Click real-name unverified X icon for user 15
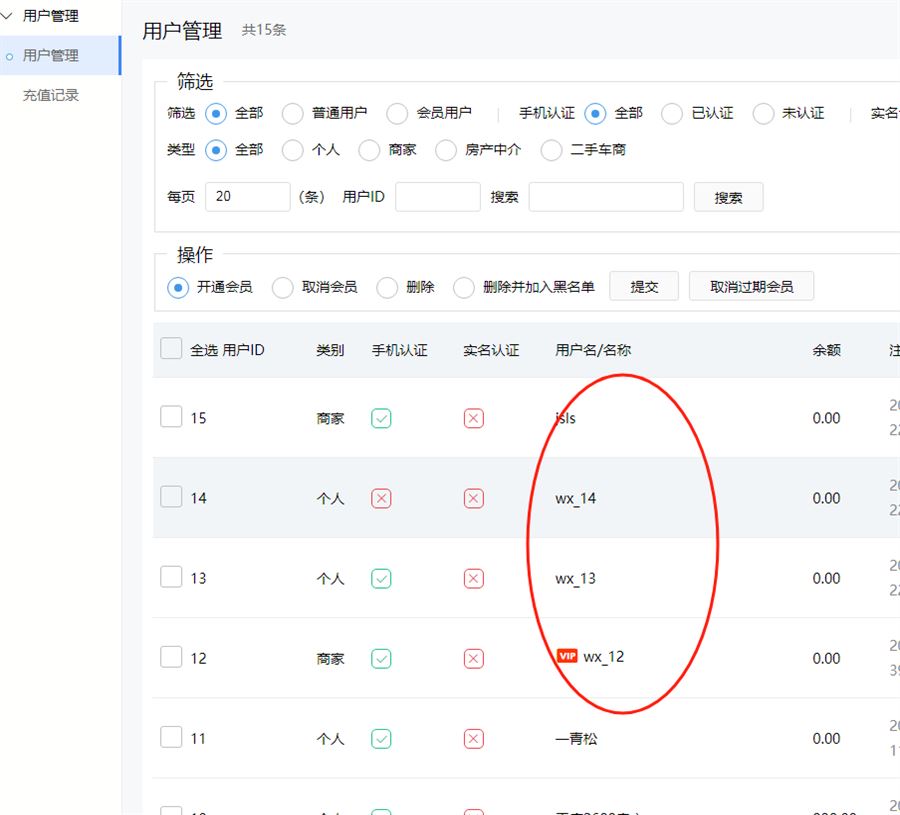The image size is (900, 815). 474,418
